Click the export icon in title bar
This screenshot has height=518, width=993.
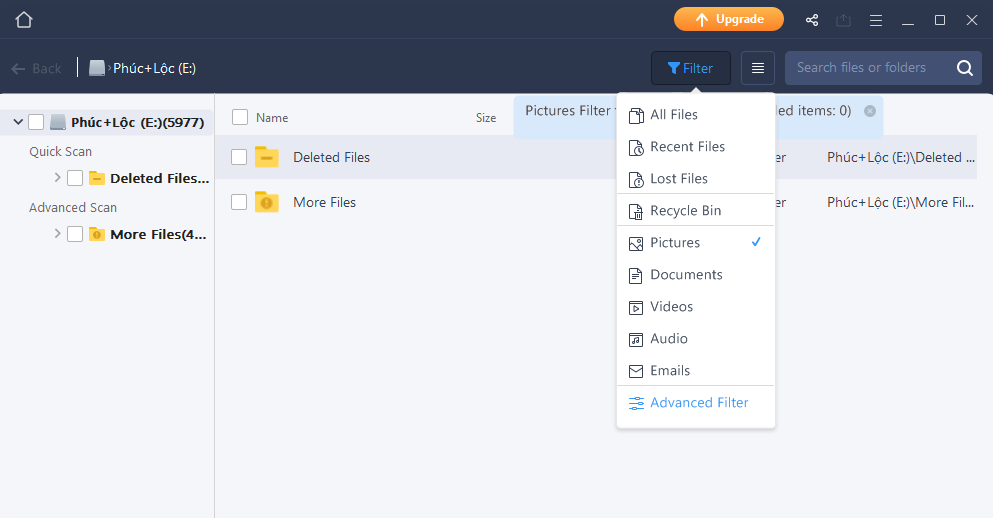[844, 20]
